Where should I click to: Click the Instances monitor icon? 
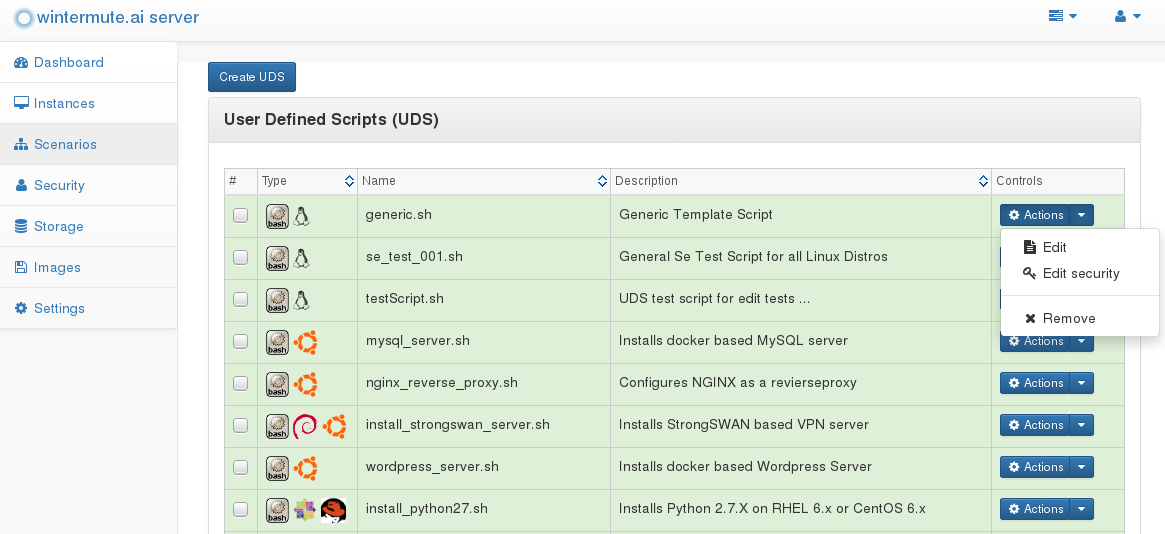click(x=21, y=103)
